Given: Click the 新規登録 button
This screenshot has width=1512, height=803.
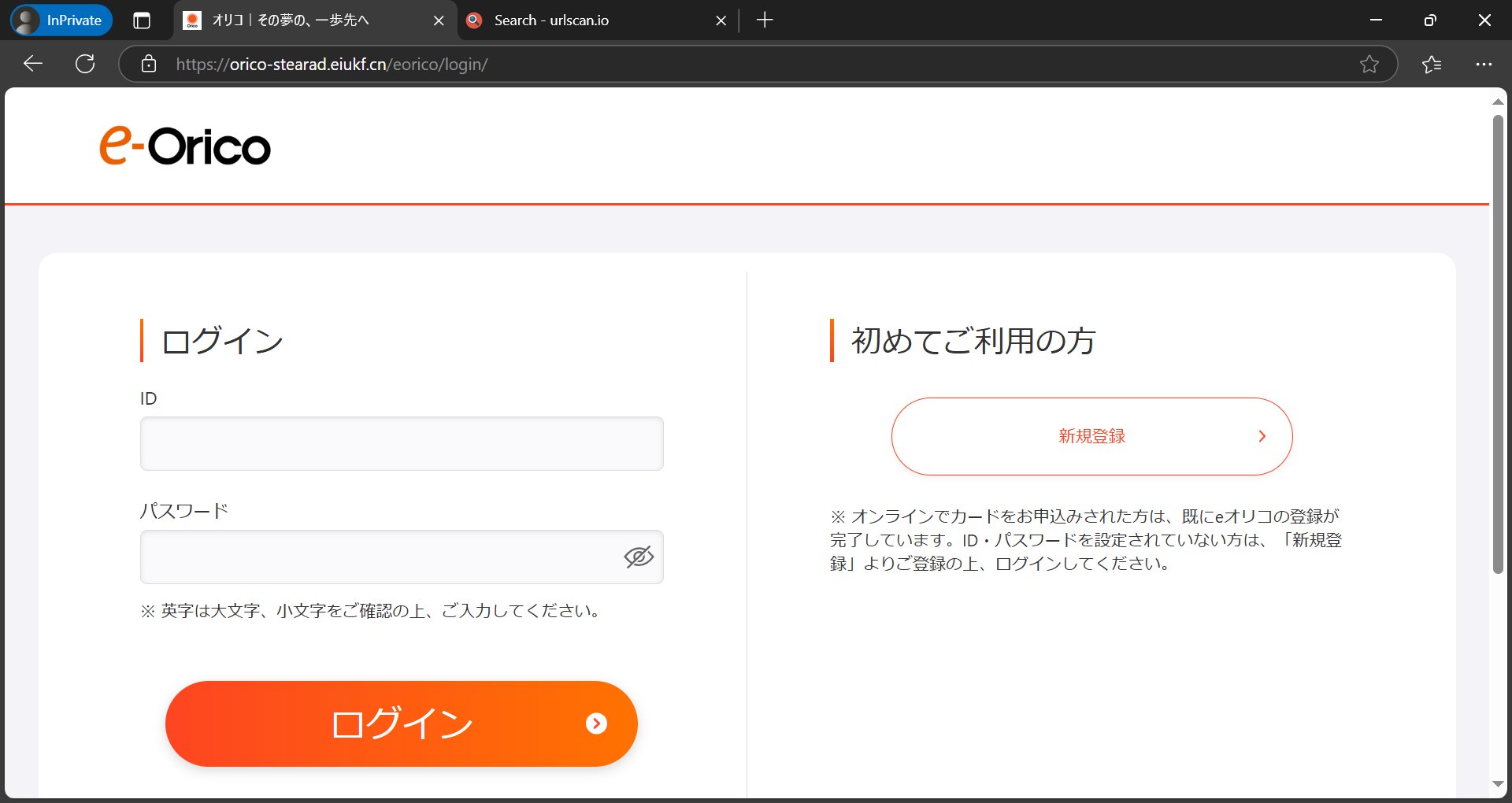Looking at the screenshot, I should click(x=1091, y=436).
